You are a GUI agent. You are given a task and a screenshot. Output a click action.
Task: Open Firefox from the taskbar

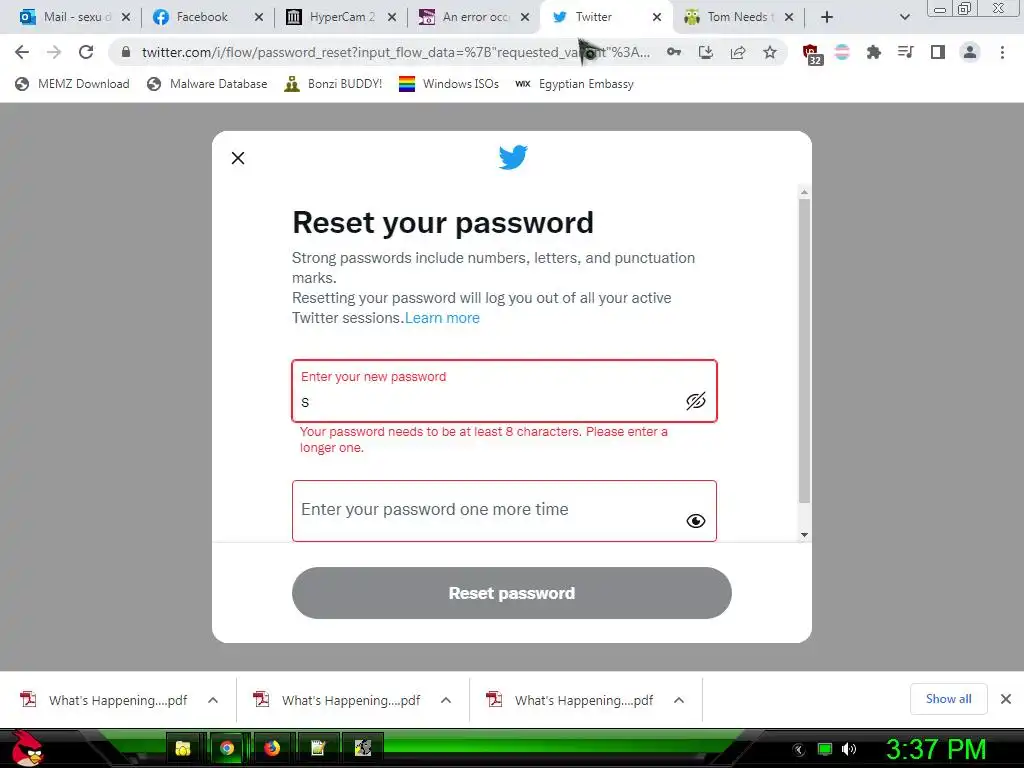pos(272,748)
